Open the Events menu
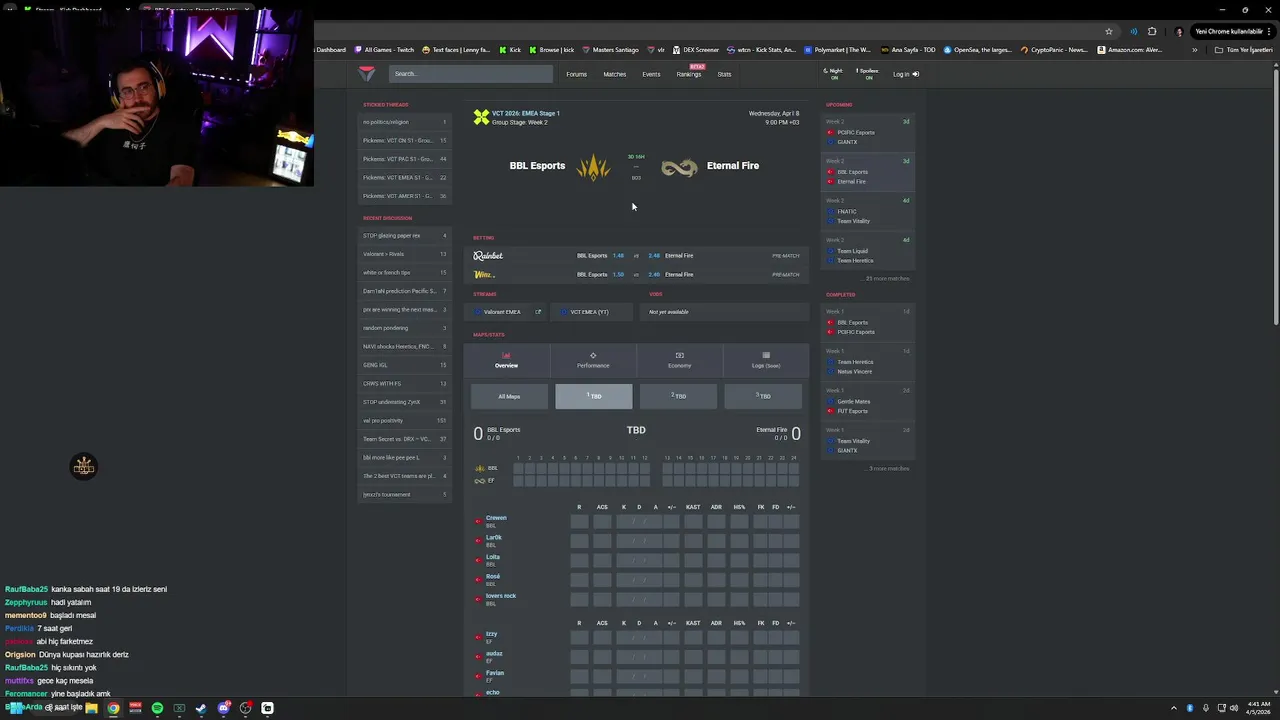Viewport: 1280px width, 720px height. click(x=651, y=74)
